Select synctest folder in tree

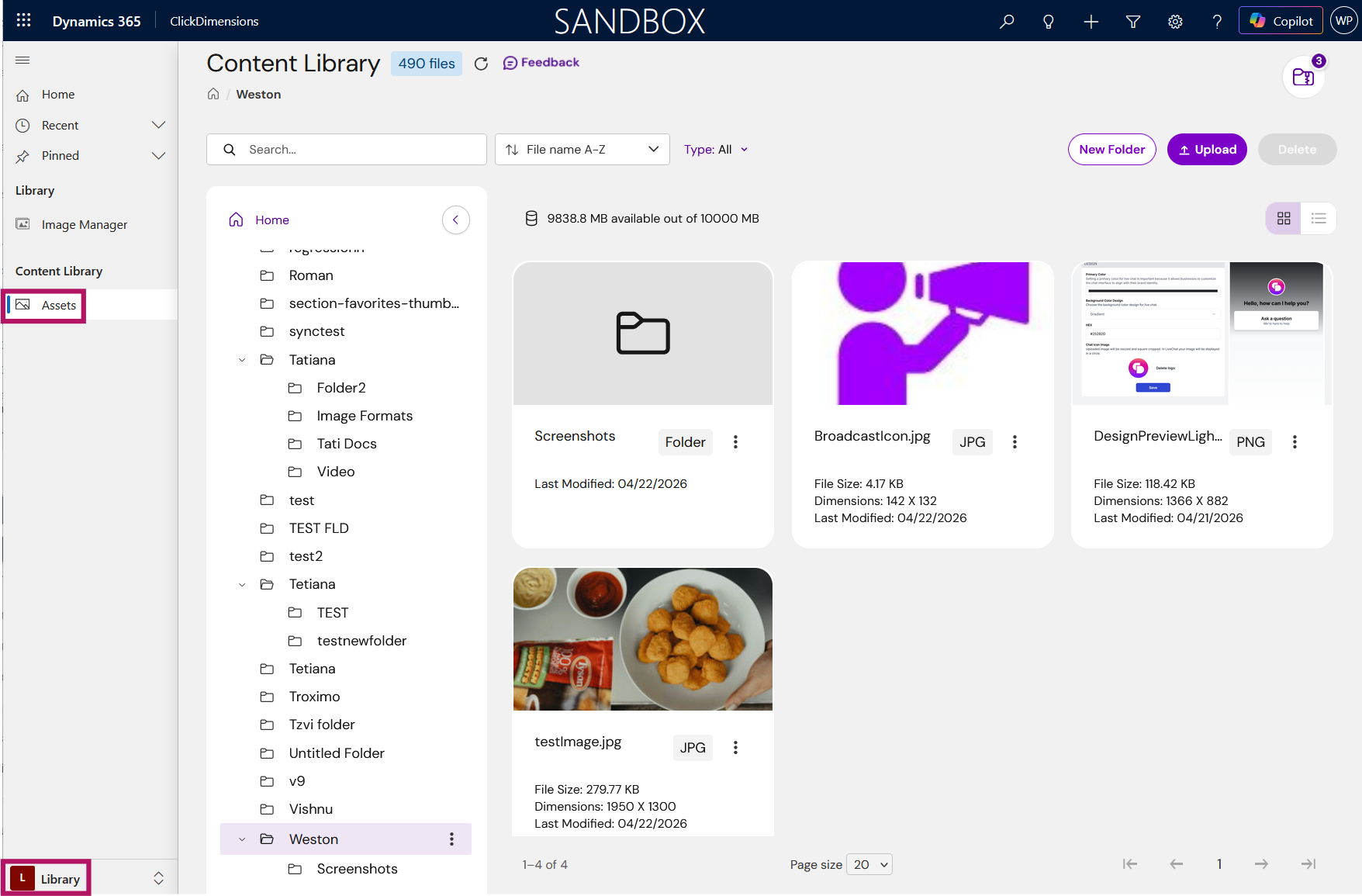coord(316,331)
